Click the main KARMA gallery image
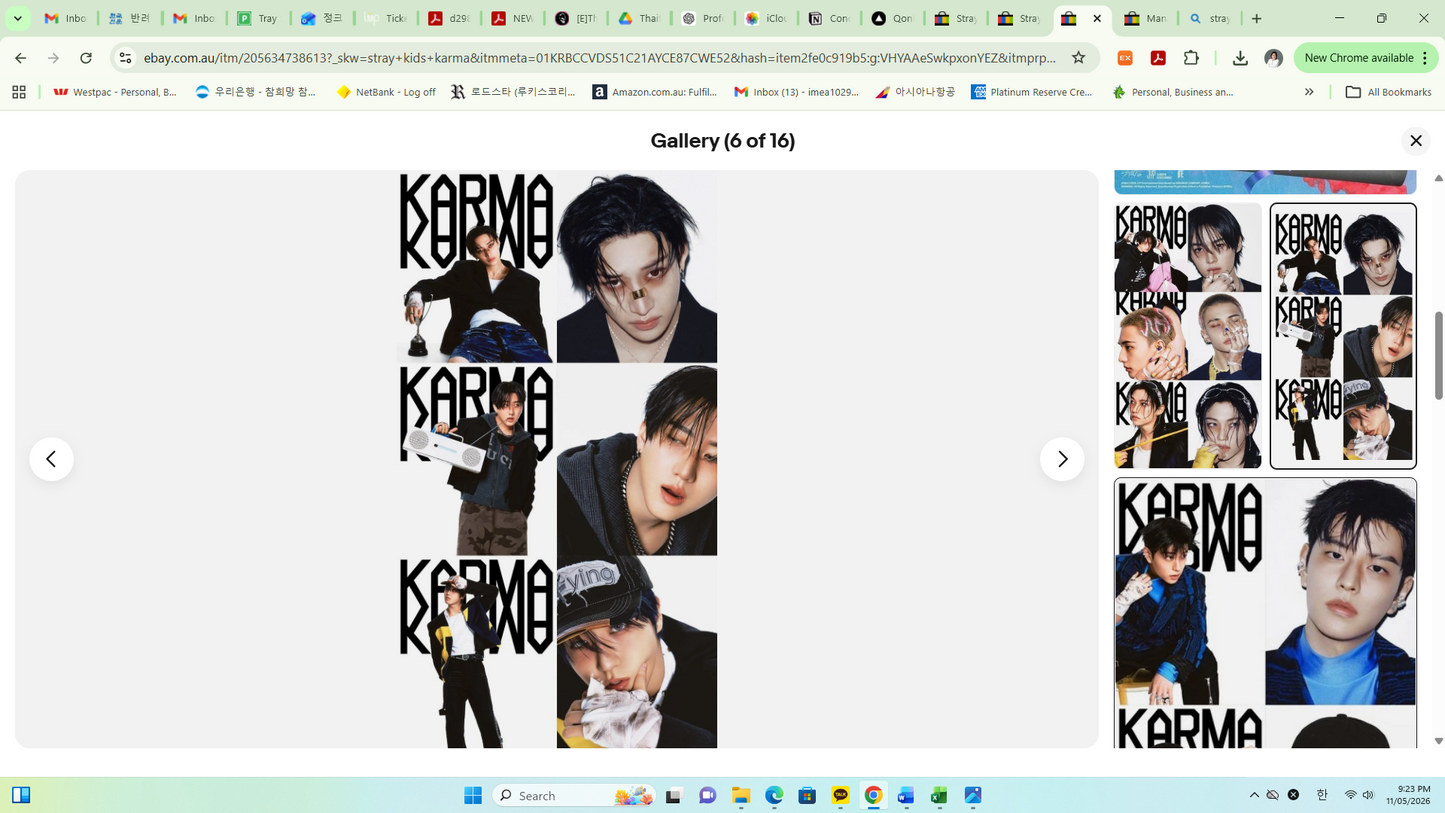The height and width of the screenshot is (813, 1445). point(557,459)
